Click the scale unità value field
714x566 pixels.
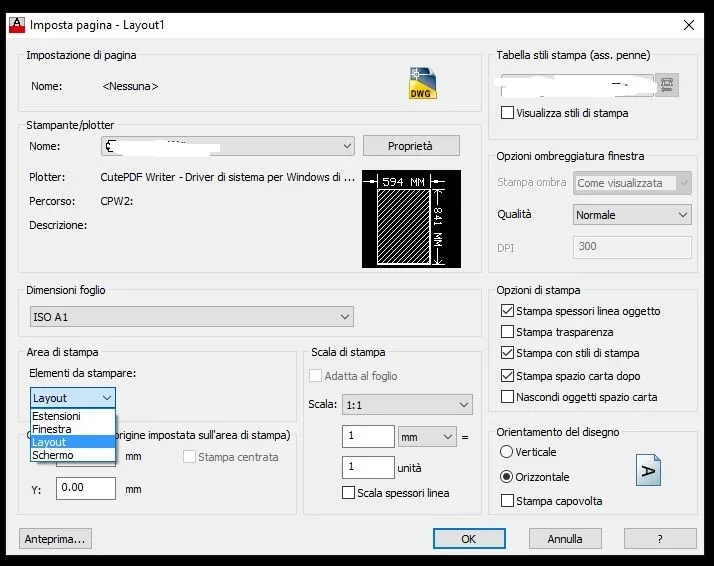click(x=368, y=467)
